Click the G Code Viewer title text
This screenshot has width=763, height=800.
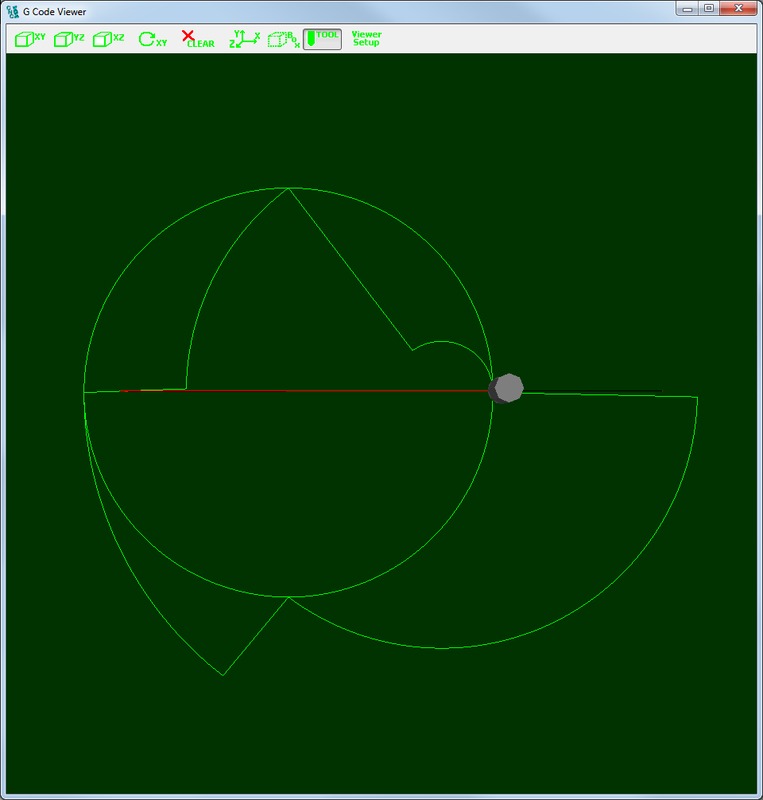coord(56,10)
